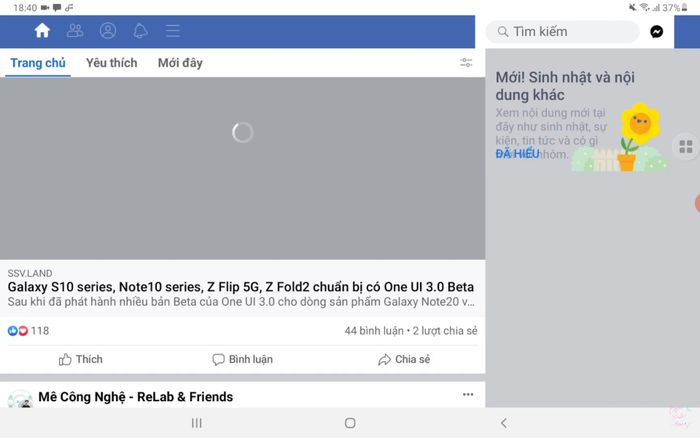Screen dimensions: 700x438
Task: Open more options for Mê Công Nghệ post
Action: click(x=468, y=394)
